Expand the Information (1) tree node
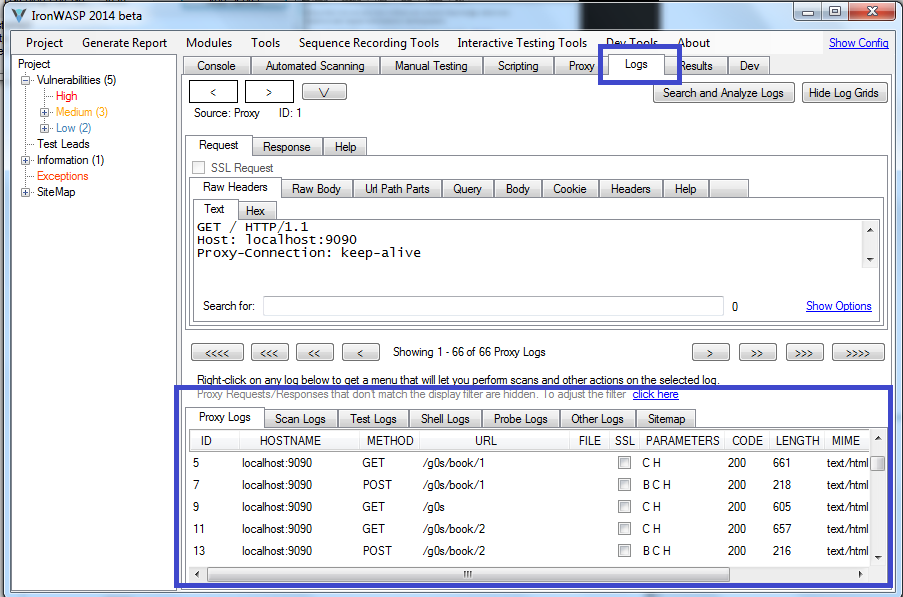The height and width of the screenshot is (597, 903). click(x=25, y=160)
